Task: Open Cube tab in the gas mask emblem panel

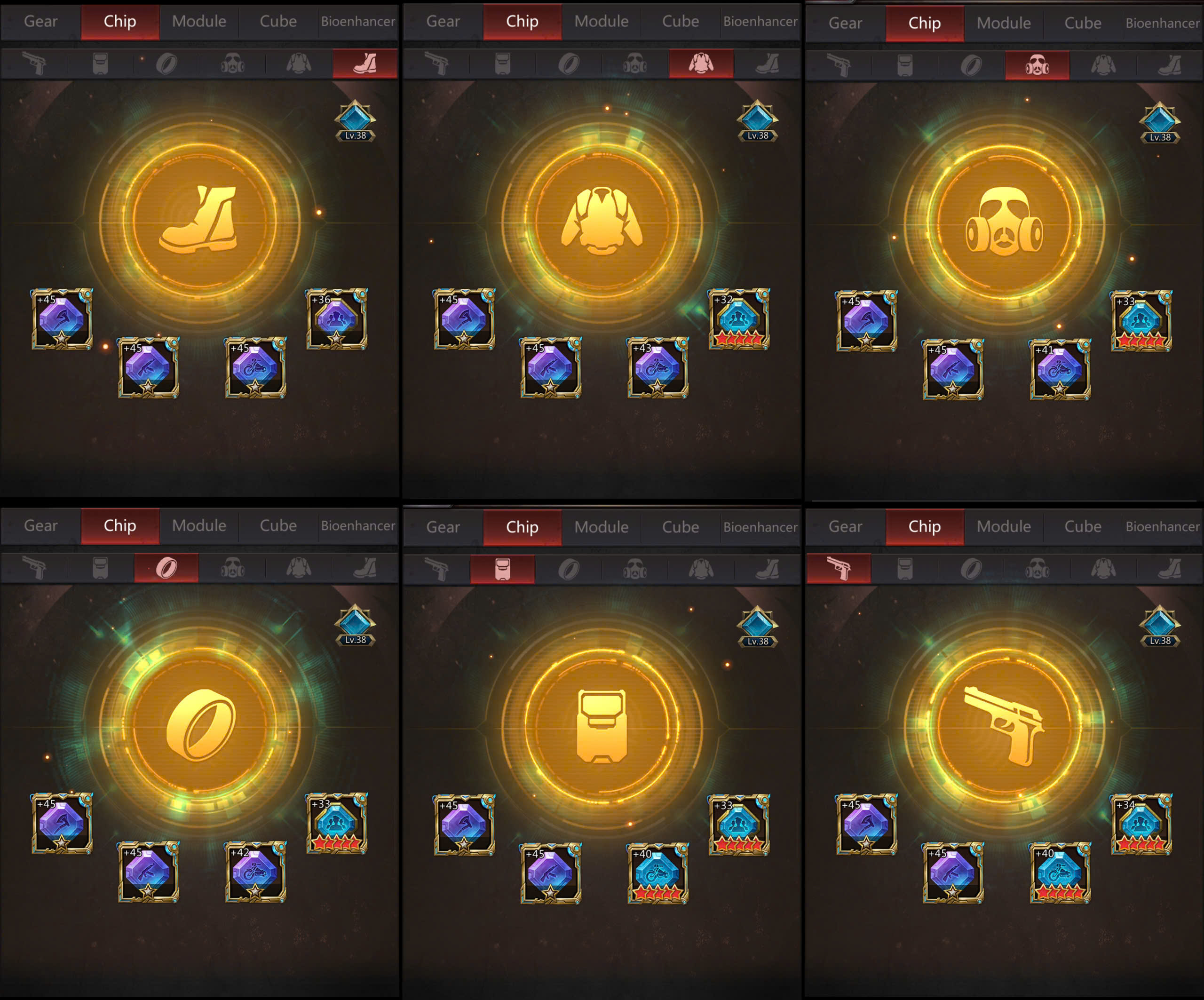Action: (x=1083, y=24)
